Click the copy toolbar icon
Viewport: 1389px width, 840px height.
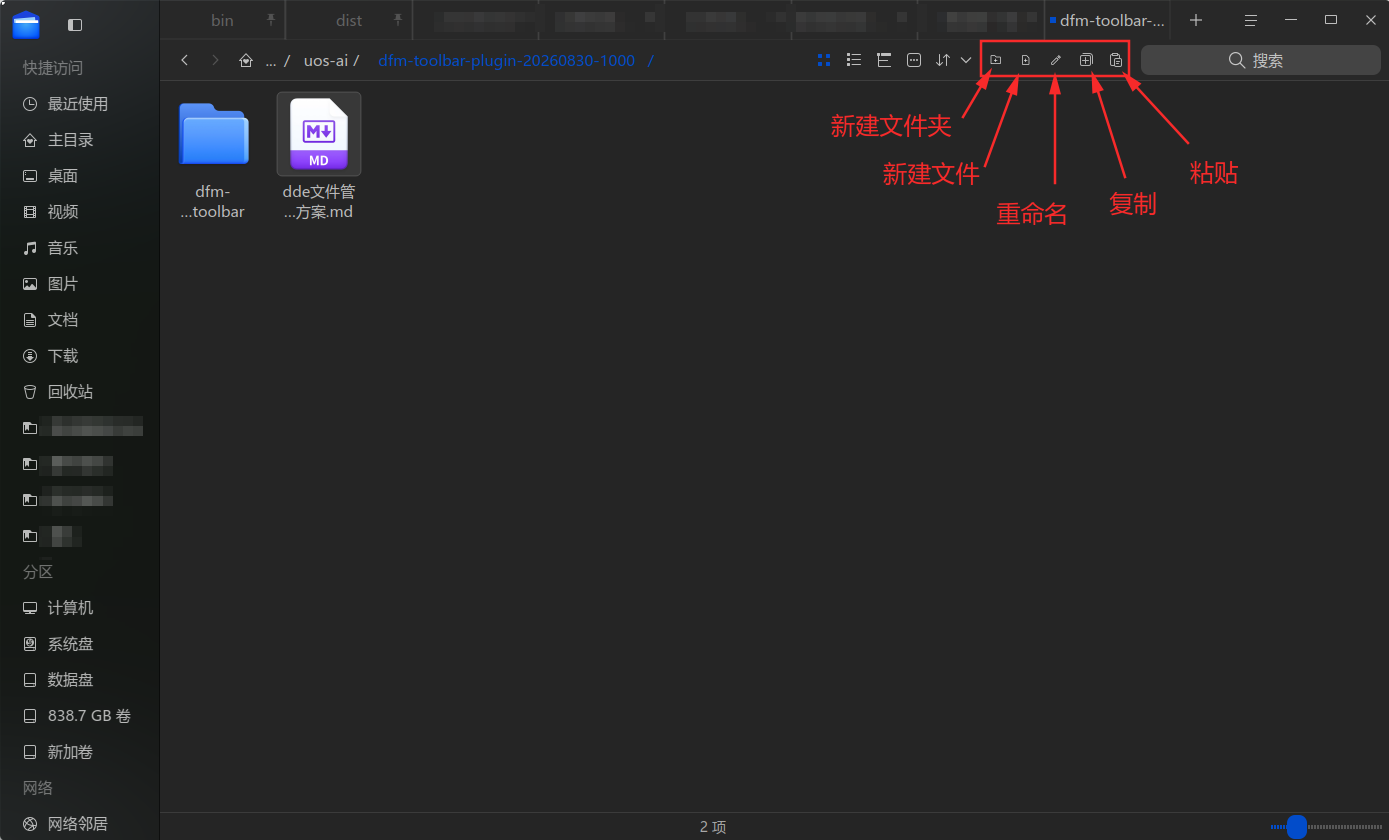1086,60
